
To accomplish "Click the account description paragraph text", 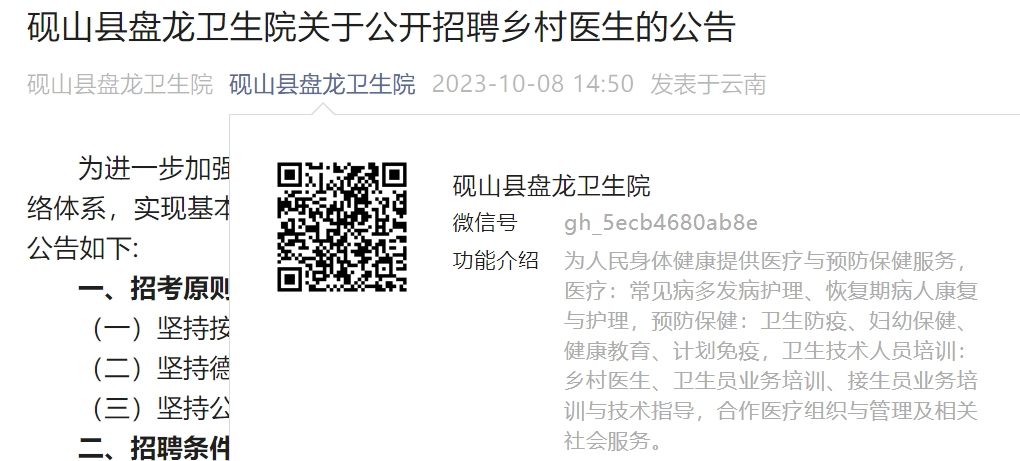I will click(771, 351).
